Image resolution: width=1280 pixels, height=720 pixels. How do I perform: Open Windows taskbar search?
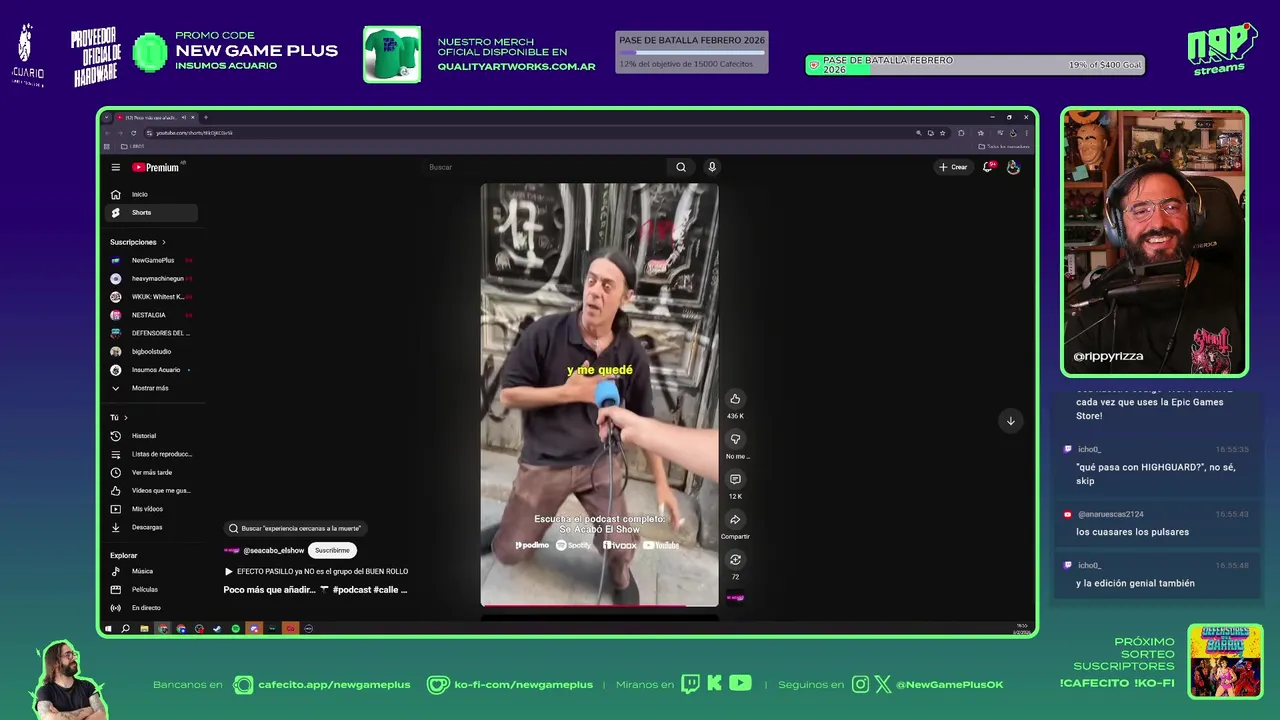125,629
